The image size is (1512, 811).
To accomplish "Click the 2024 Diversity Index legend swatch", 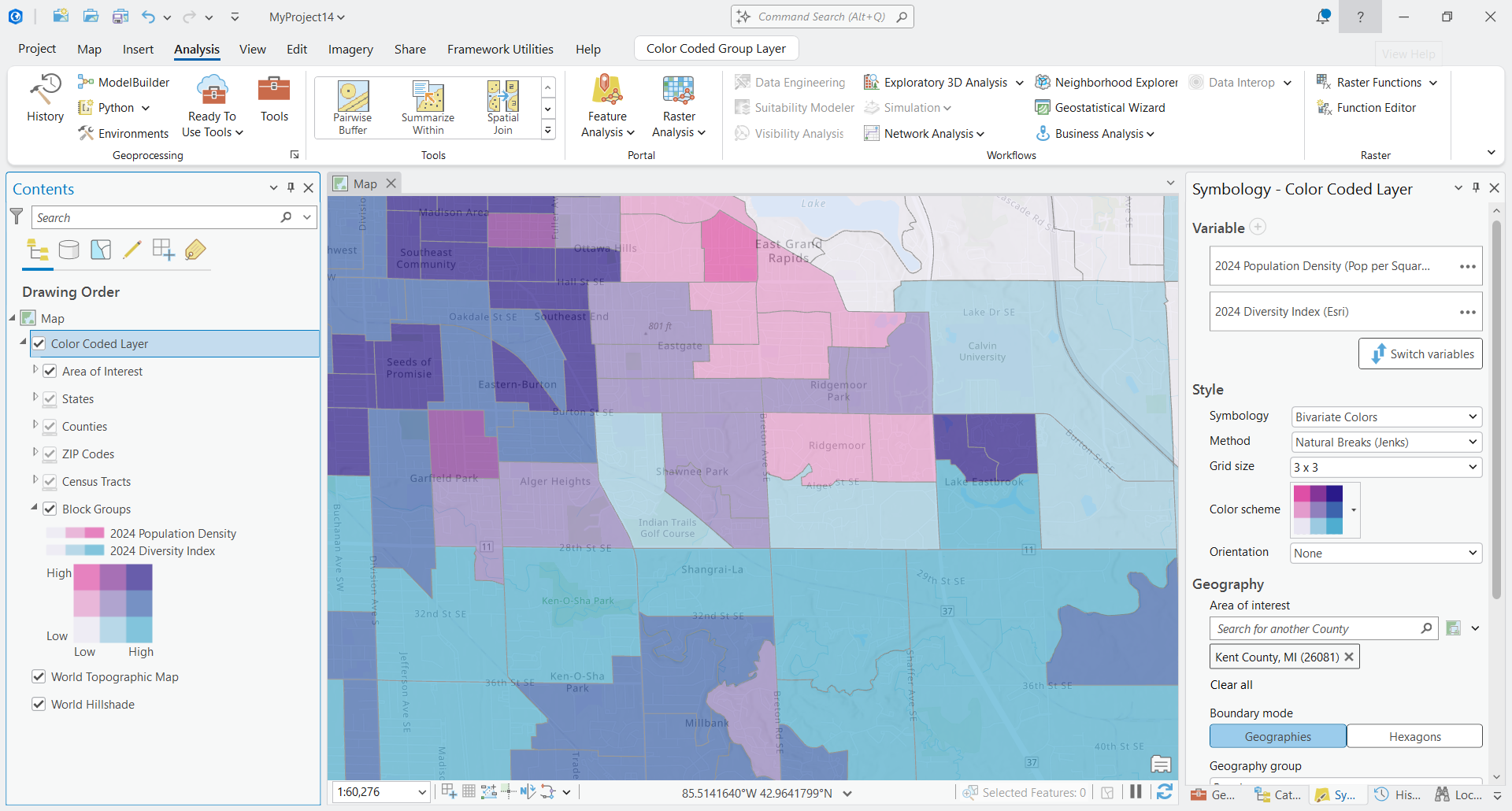I will point(75,550).
